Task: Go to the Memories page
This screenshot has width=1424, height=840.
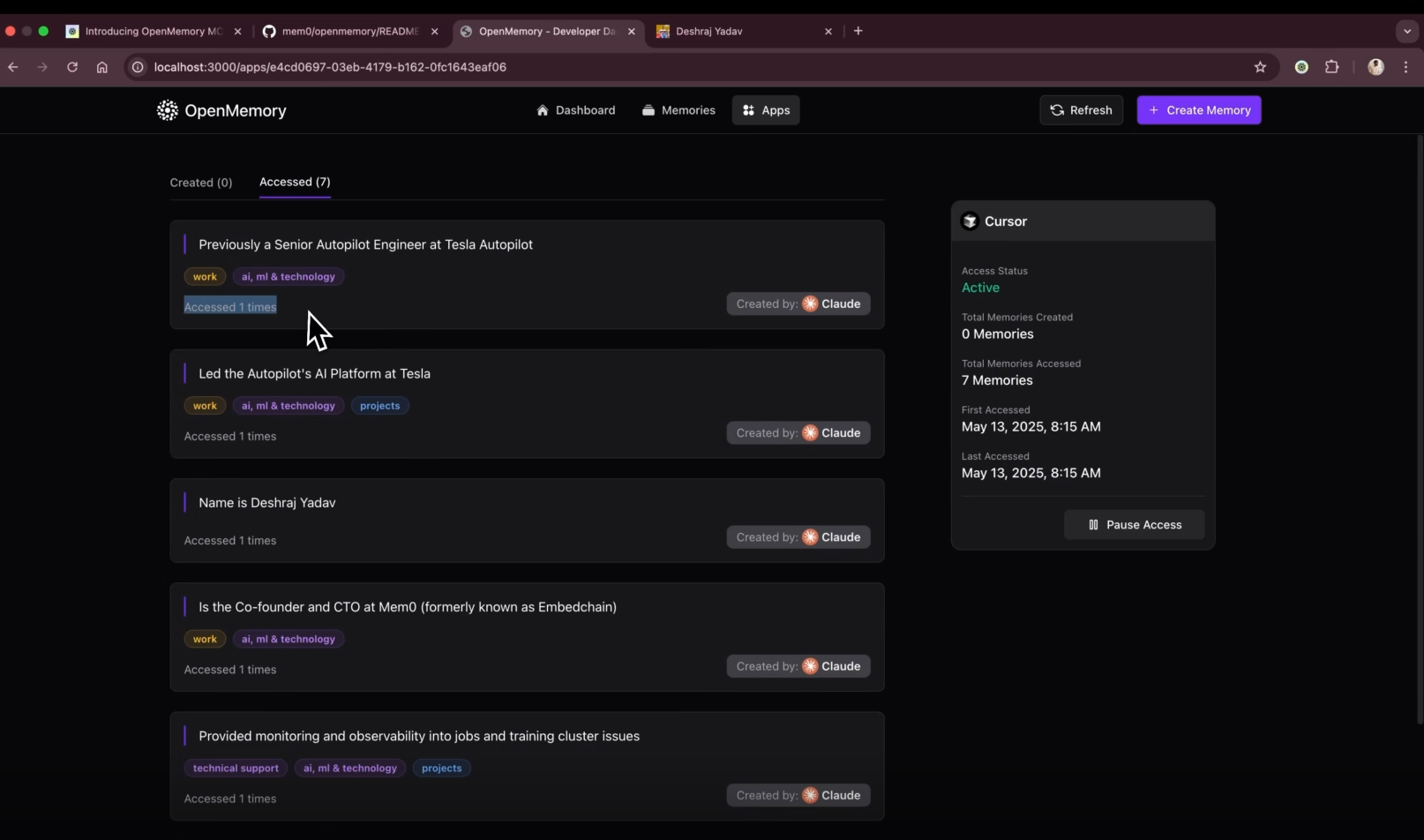Action: tap(678, 110)
